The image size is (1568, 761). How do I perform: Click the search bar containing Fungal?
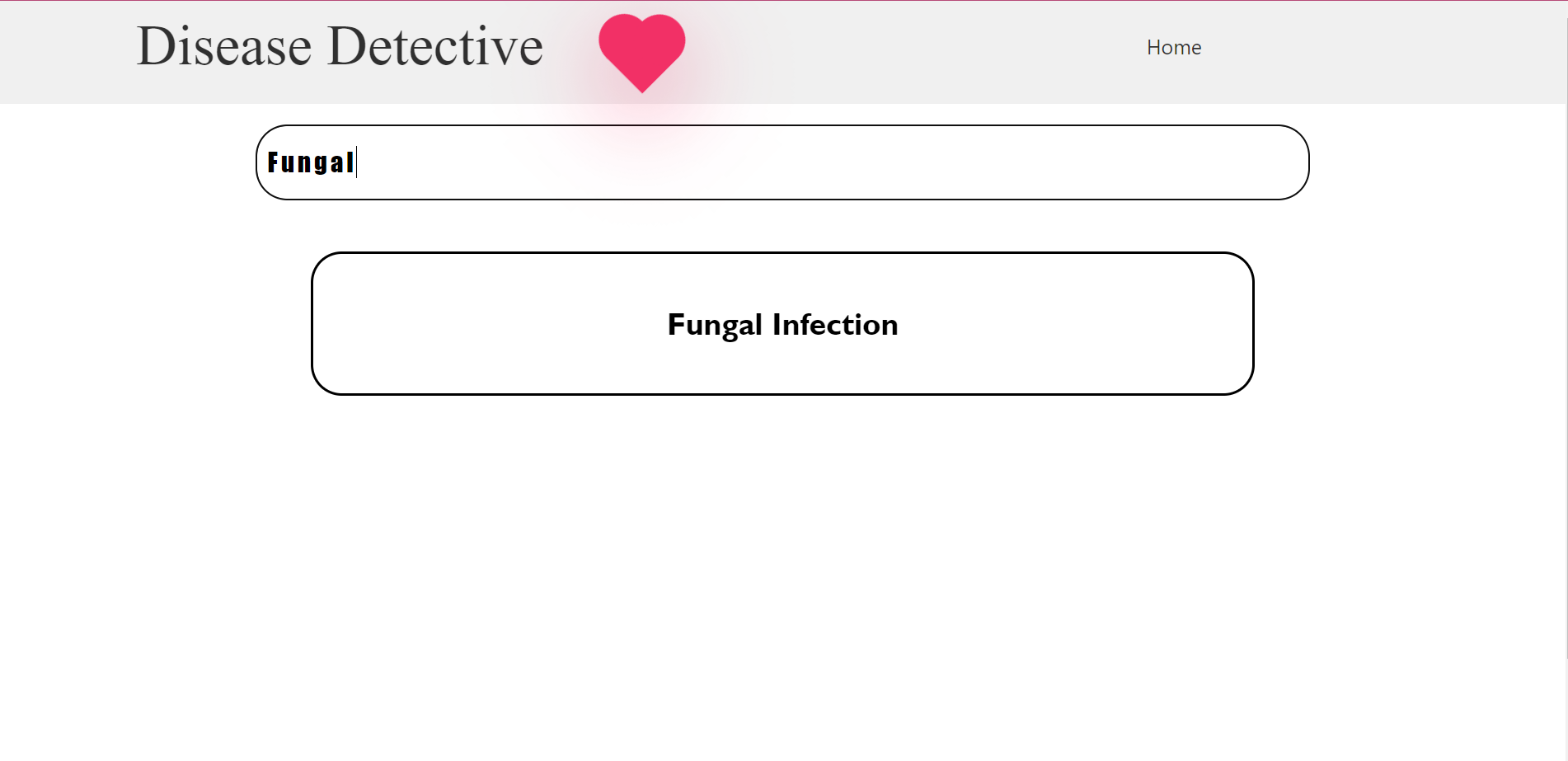tap(782, 162)
